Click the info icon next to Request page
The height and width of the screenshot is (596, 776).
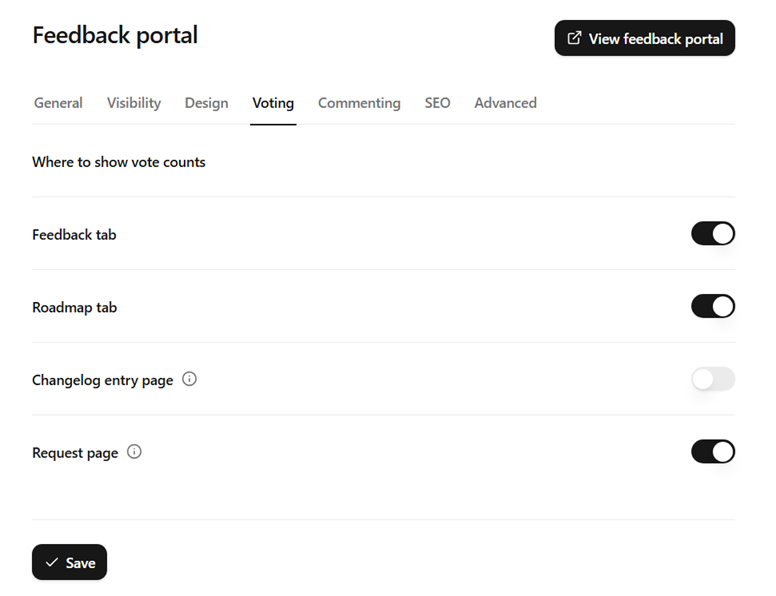coord(134,452)
